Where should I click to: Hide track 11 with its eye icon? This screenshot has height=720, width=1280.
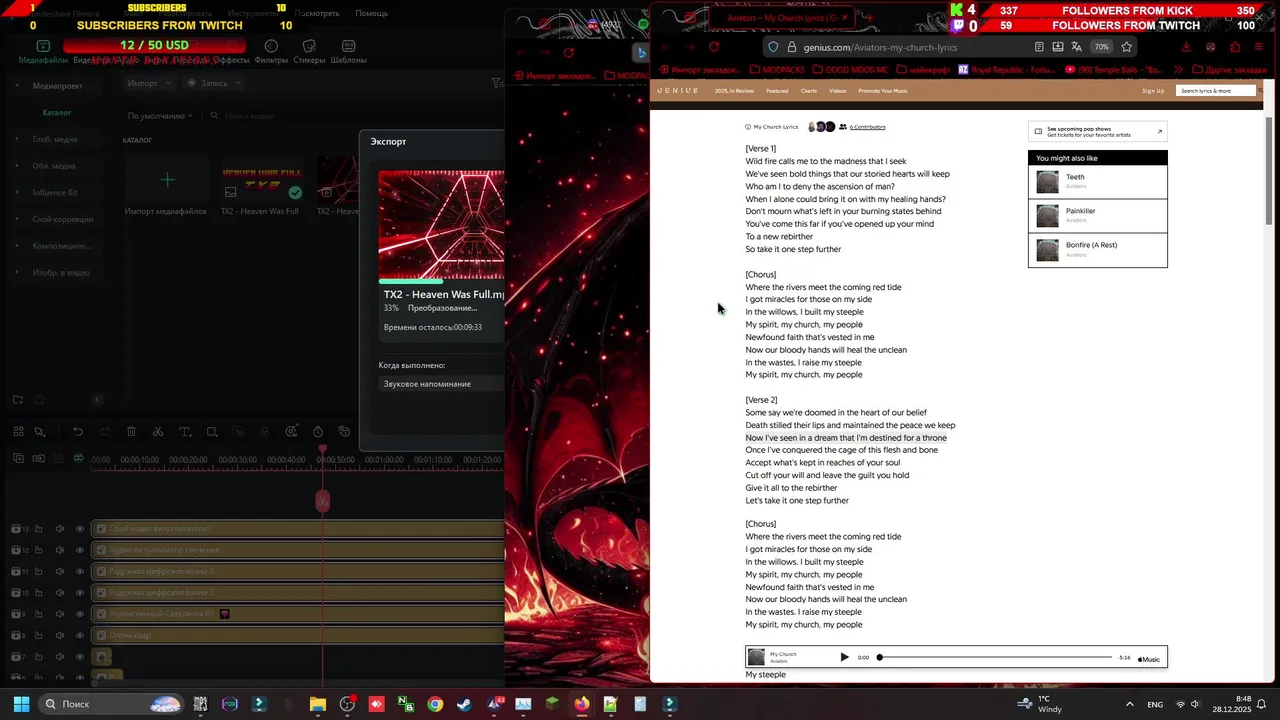pos(80,571)
